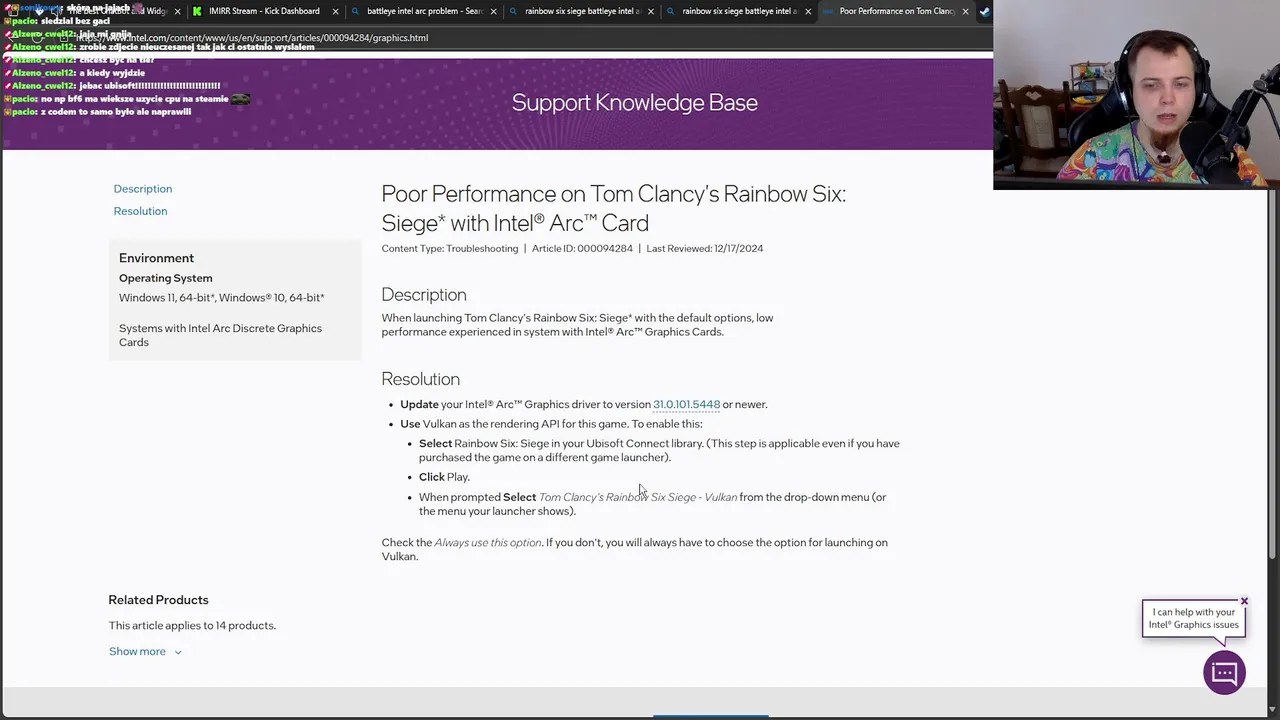This screenshot has width=1280, height=720.
Task: Open the Intel chat assistant icon
Action: coord(1224,673)
